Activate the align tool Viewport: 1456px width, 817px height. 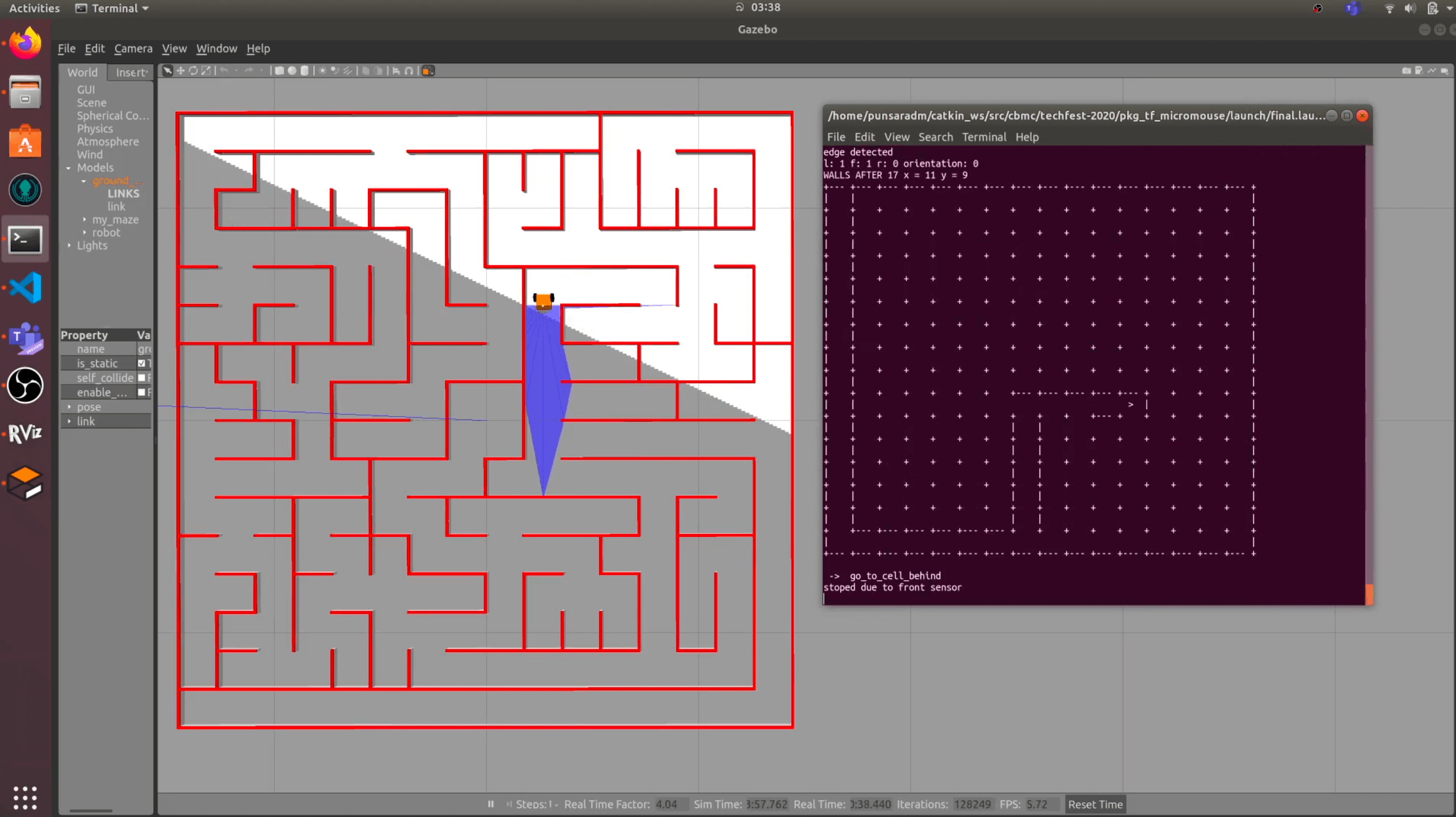(x=396, y=71)
